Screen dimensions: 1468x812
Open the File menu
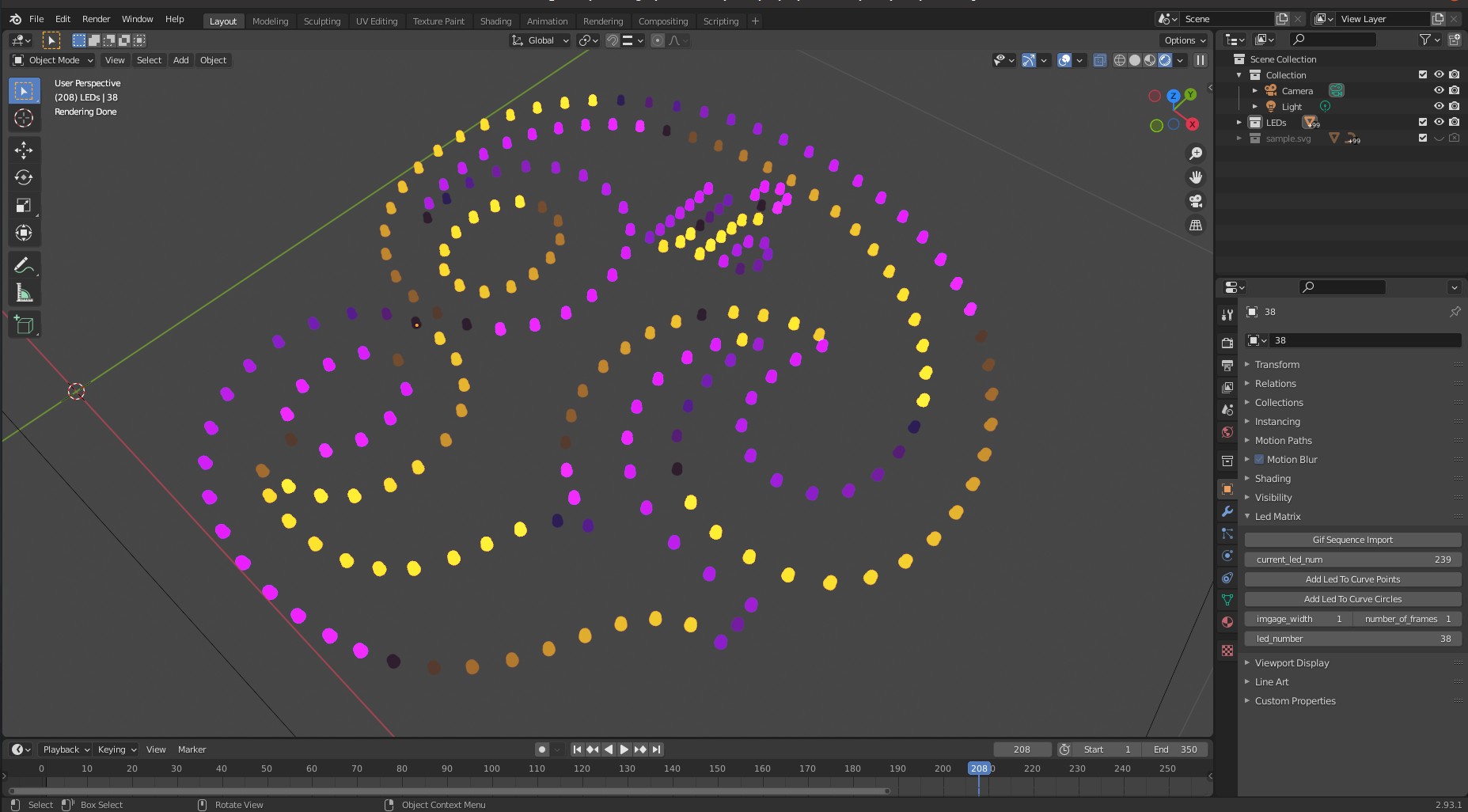click(36, 19)
